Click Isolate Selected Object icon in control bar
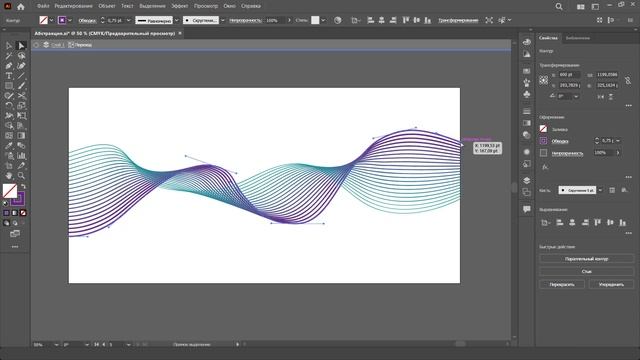Viewport: 640px width, 360px height. pyautogui.click(x=489, y=20)
